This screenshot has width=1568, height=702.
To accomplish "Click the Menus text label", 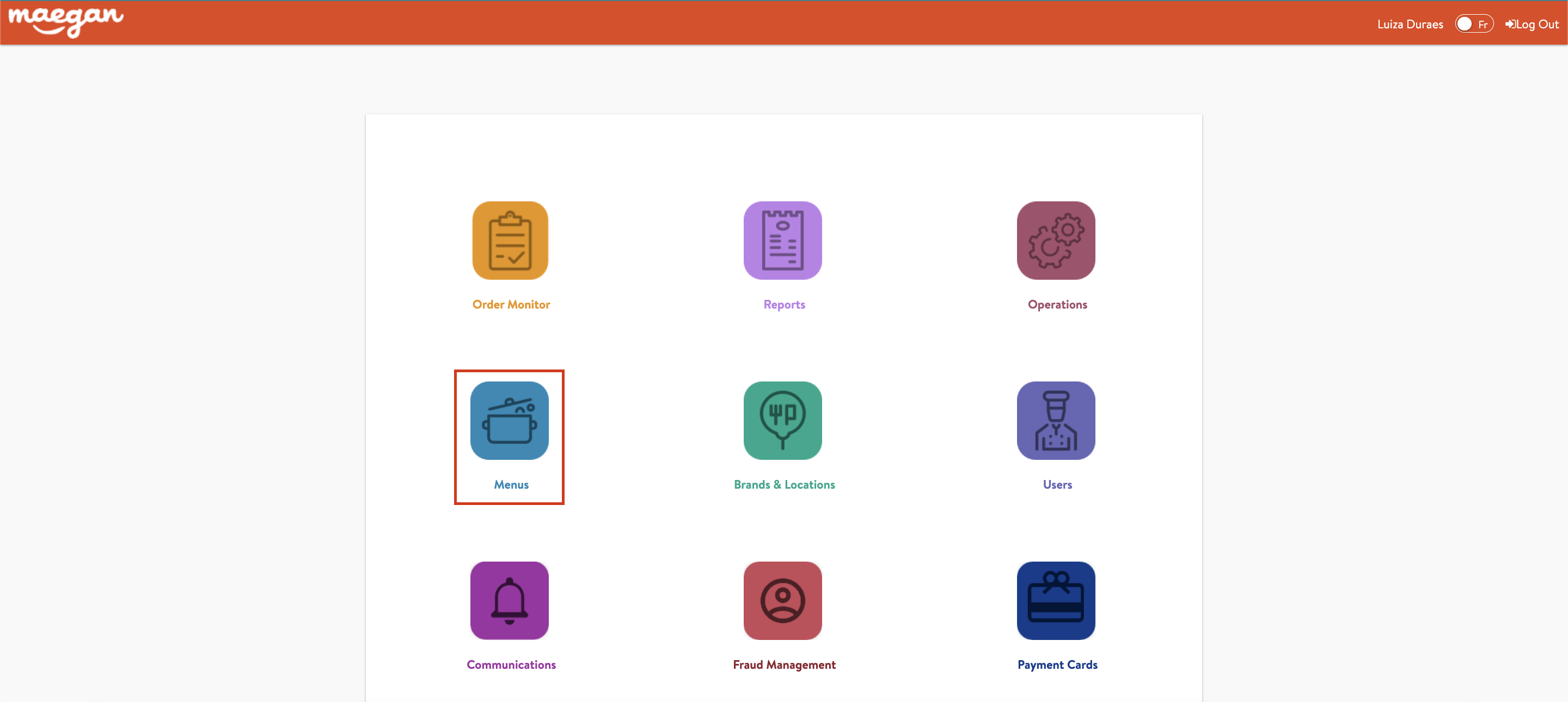I will click(x=511, y=484).
